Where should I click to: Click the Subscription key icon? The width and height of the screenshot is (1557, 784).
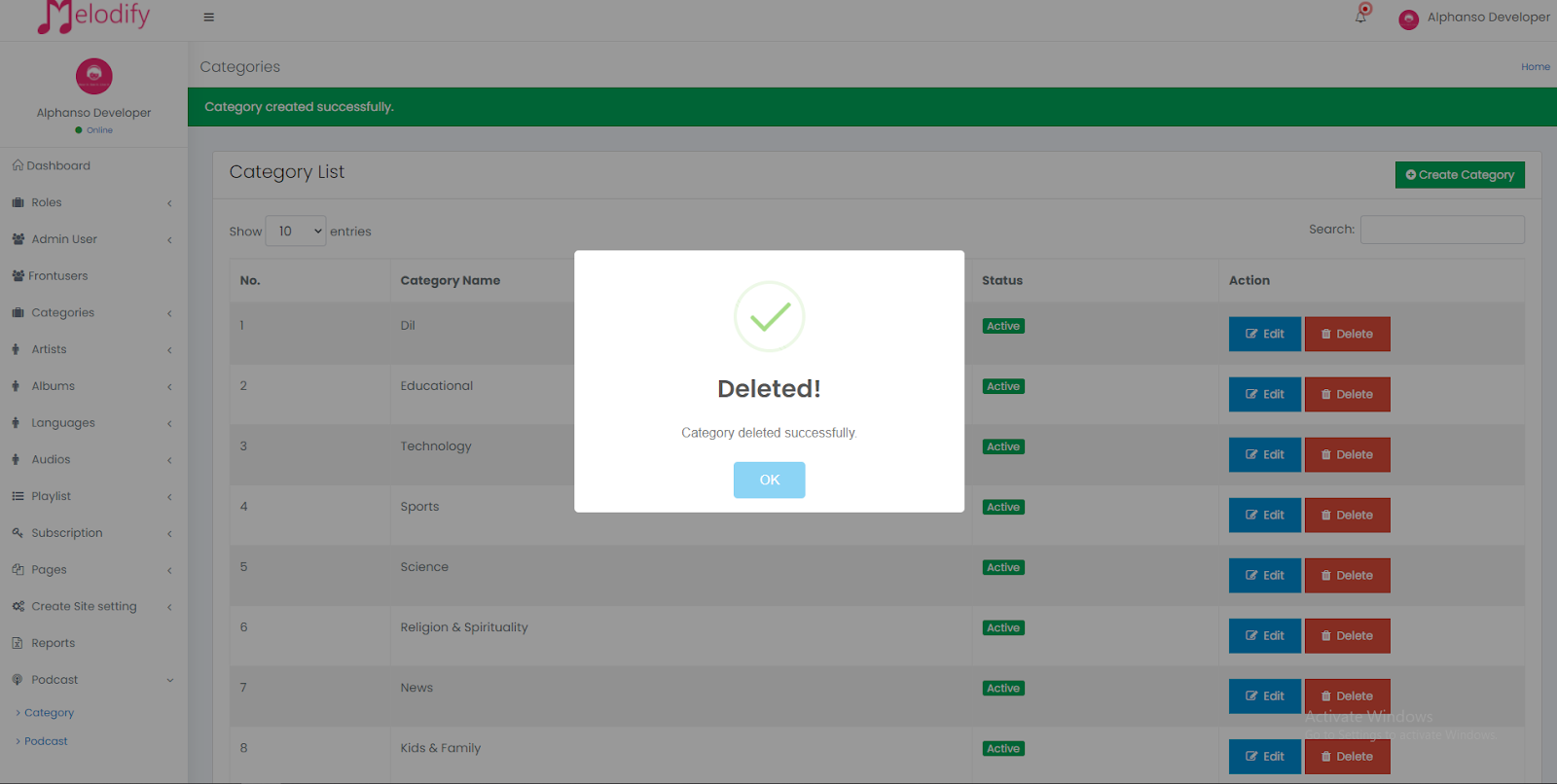(18, 533)
